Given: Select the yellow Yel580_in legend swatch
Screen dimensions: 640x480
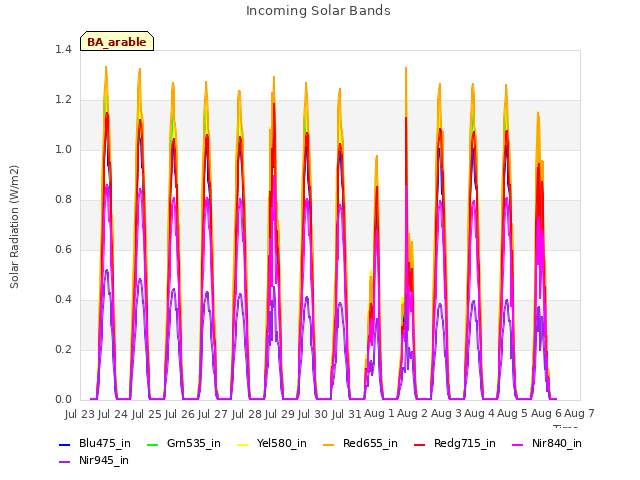Looking at the screenshot, I should click(242, 445).
